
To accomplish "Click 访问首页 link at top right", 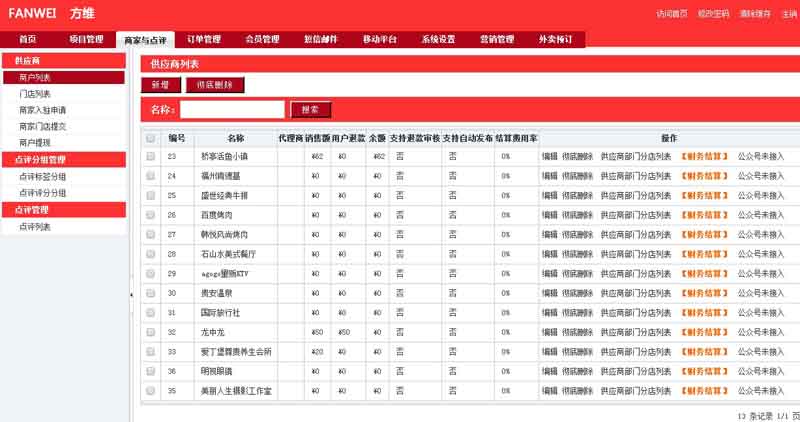I will [671, 14].
